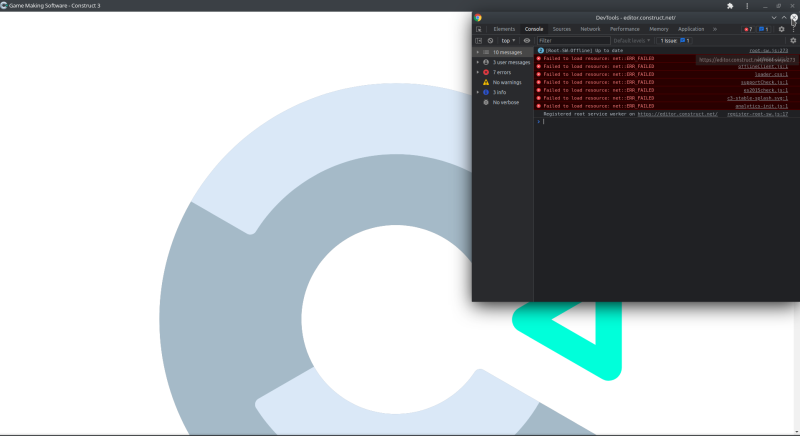800x436 pixels.
Task: Open analytics-init.js:1 source link
Action: click(761, 106)
